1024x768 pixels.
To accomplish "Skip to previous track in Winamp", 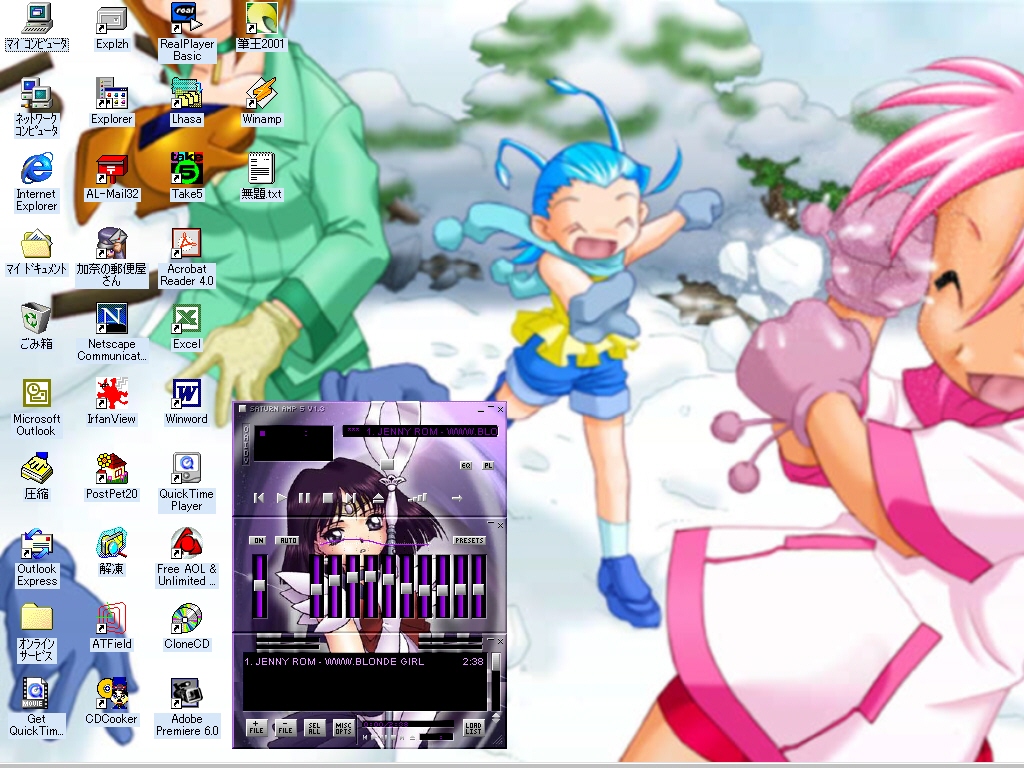I will (x=259, y=498).
